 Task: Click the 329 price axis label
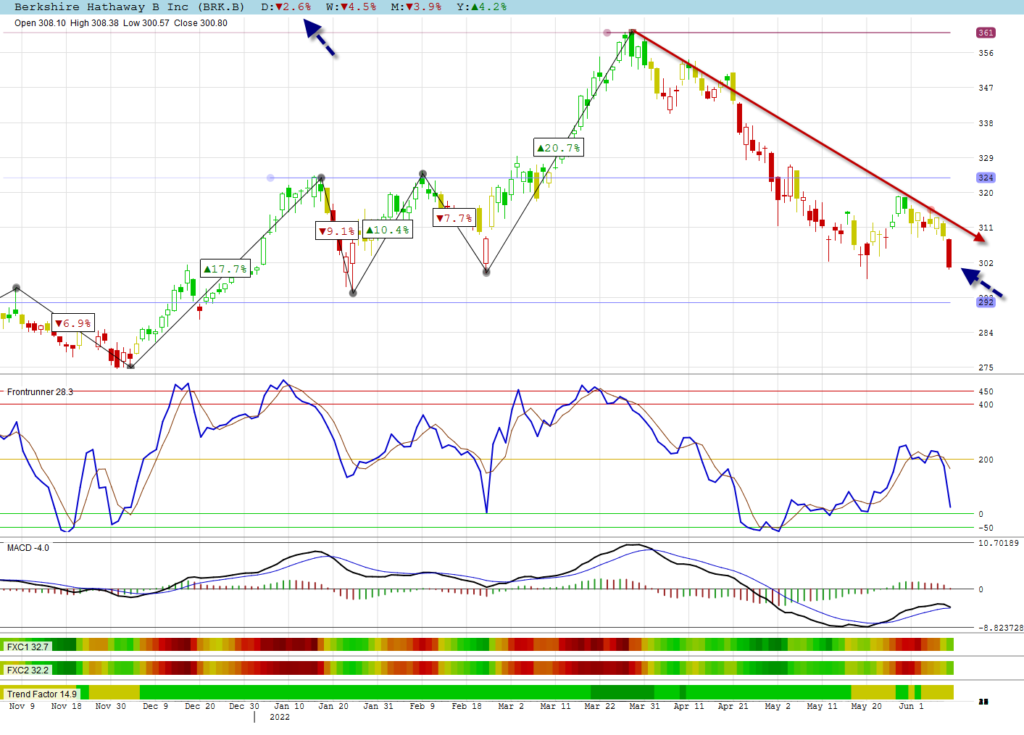(x=985, y=158)
